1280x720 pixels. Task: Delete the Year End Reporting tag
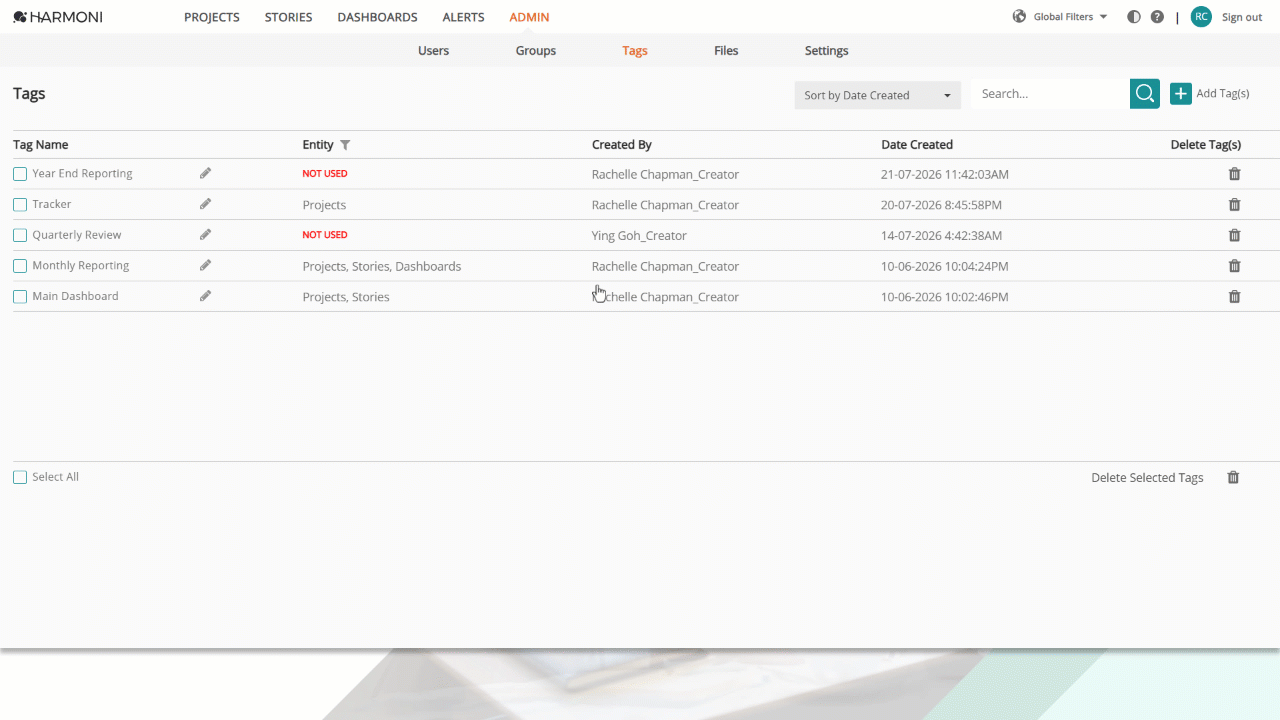coord(1234,174)
